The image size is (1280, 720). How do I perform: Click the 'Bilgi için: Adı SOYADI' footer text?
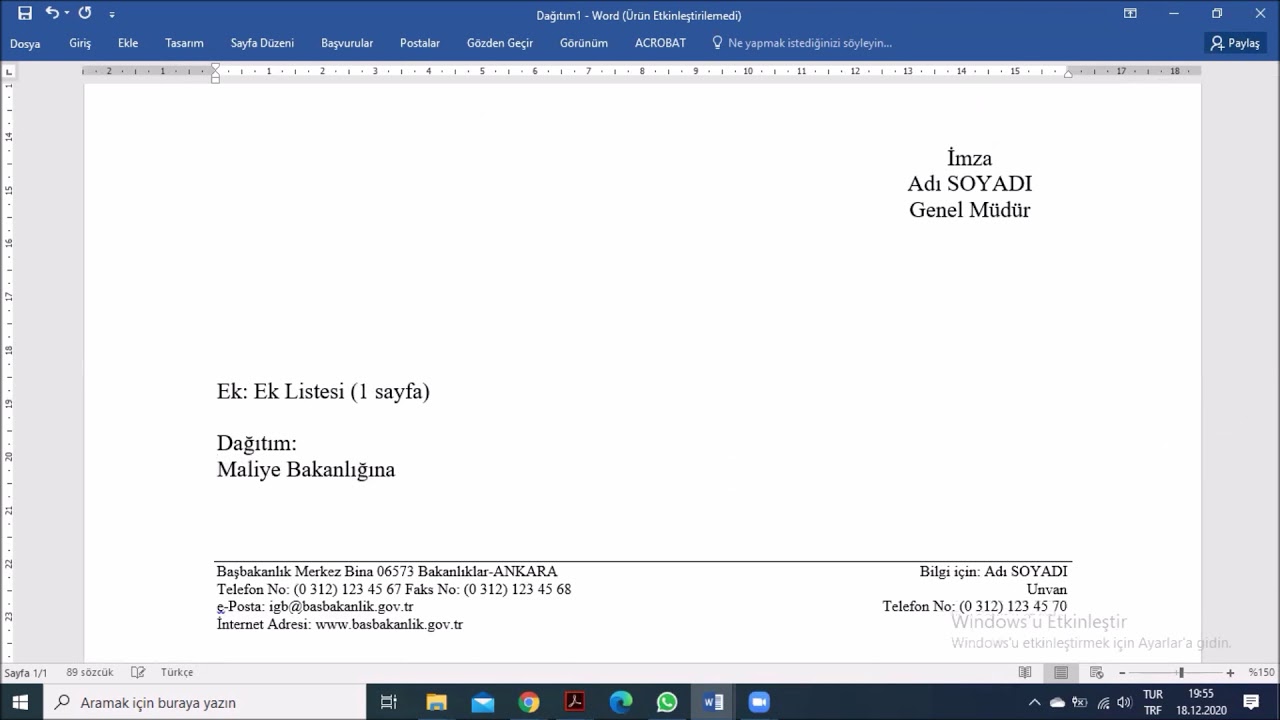(994, 572)
